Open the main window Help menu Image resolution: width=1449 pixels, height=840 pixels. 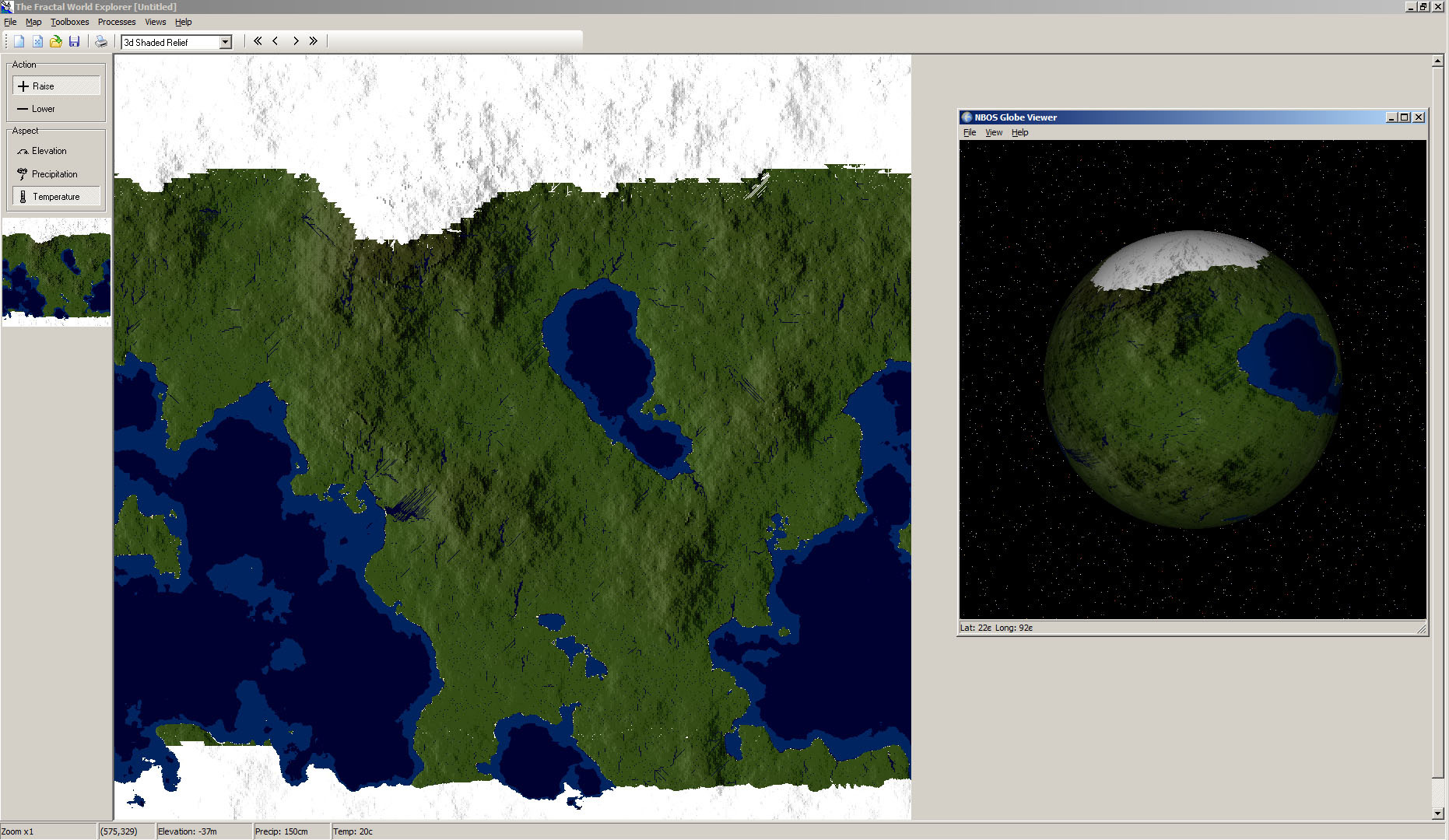pyautogui.click(x=184, y=22)
